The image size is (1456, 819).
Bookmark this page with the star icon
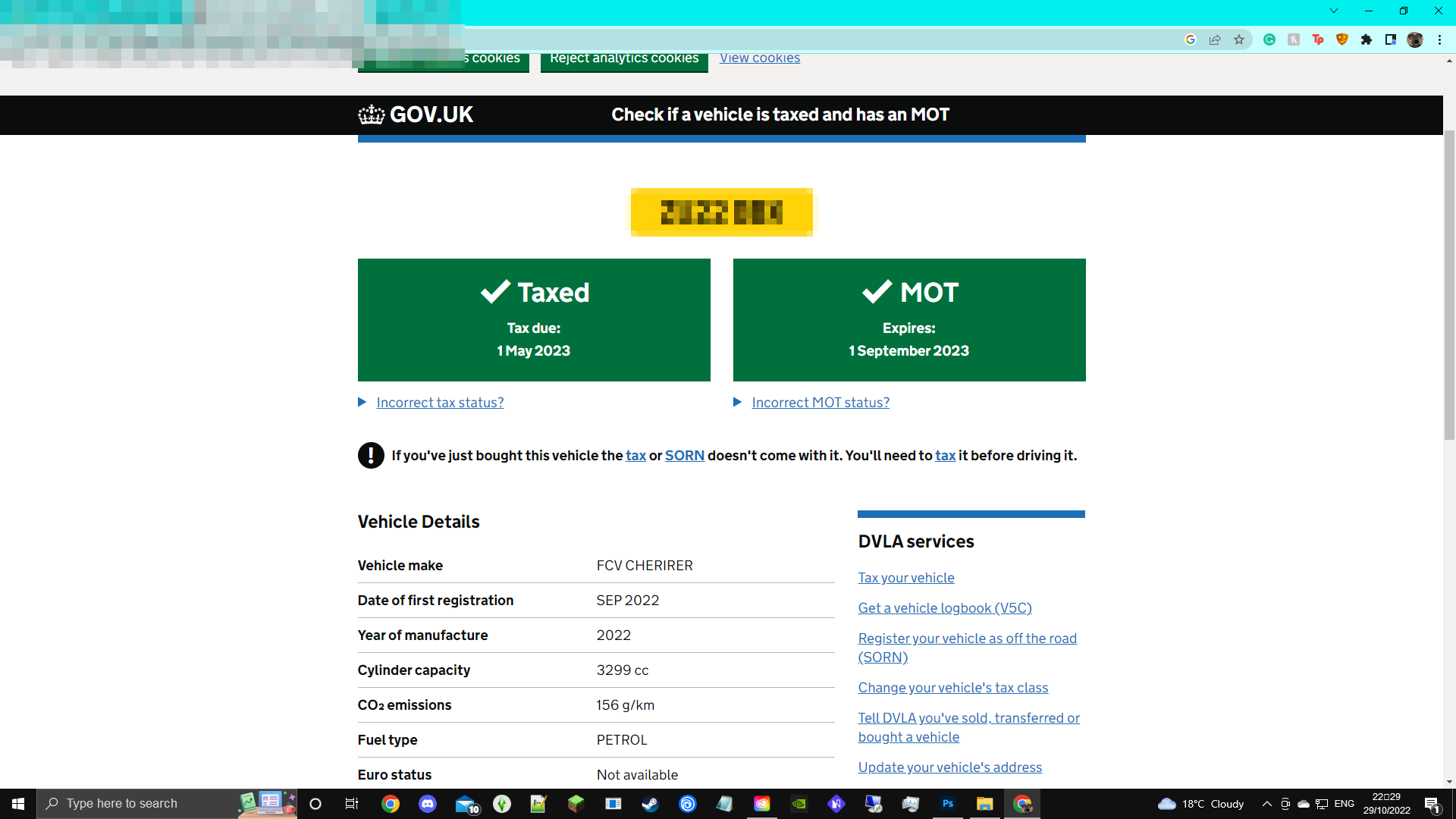coord(1239,40)
